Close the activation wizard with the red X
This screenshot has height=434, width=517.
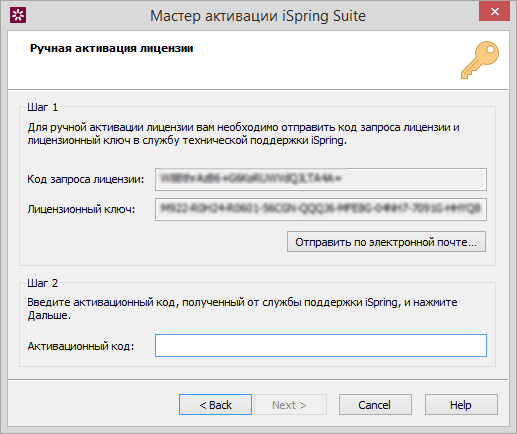click(x=494, y=11)
